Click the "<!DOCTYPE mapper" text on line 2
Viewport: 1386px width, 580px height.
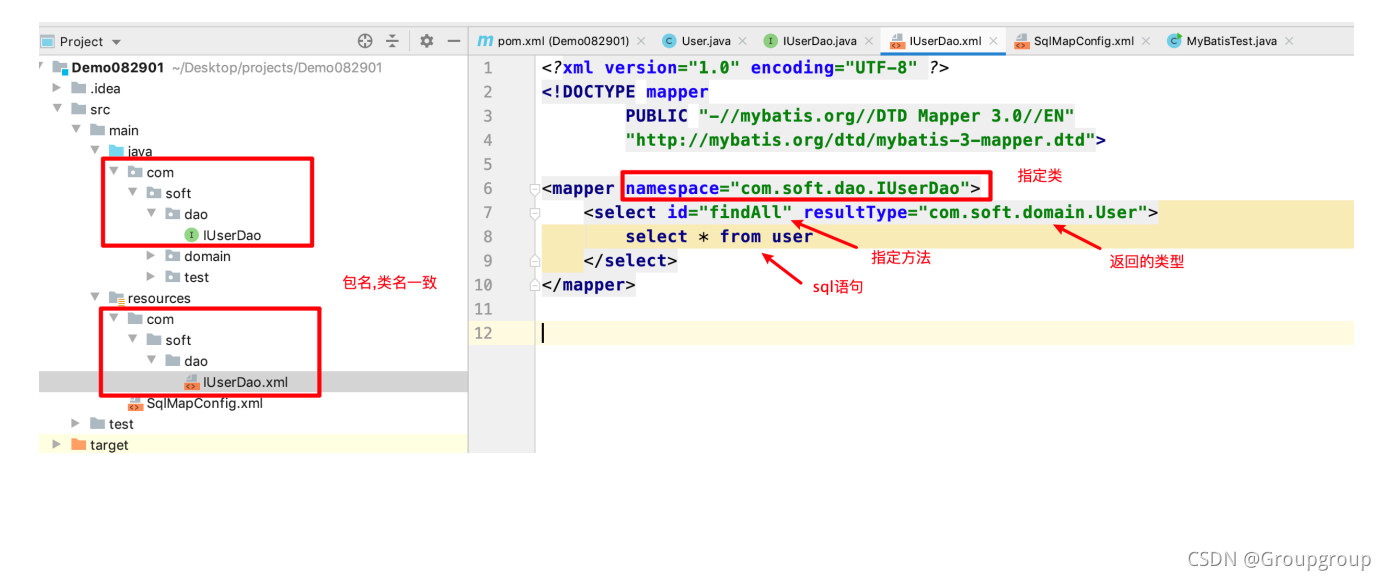625,92
